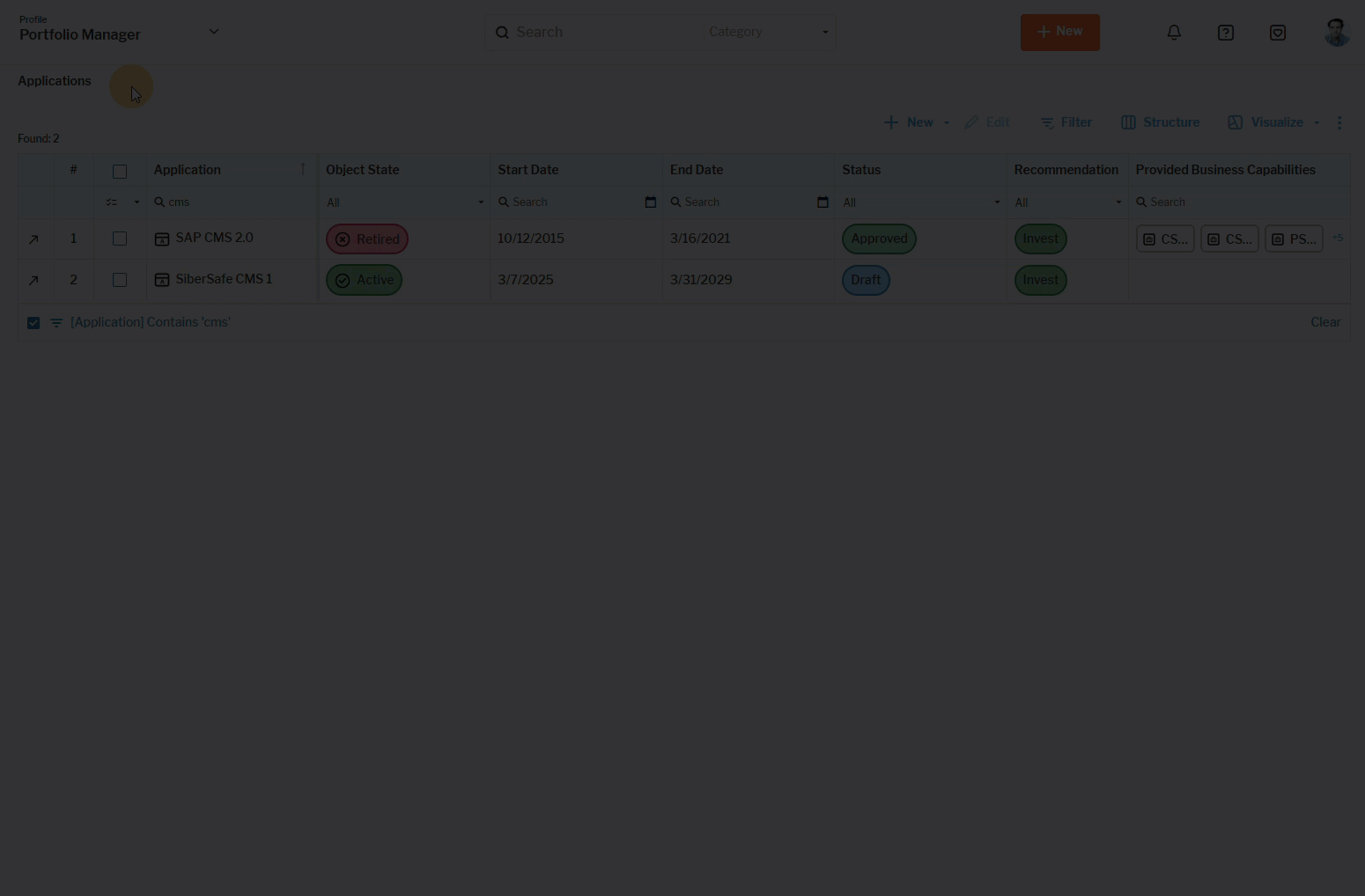Open the bookmarks pocket icon

coord(1277,33)
